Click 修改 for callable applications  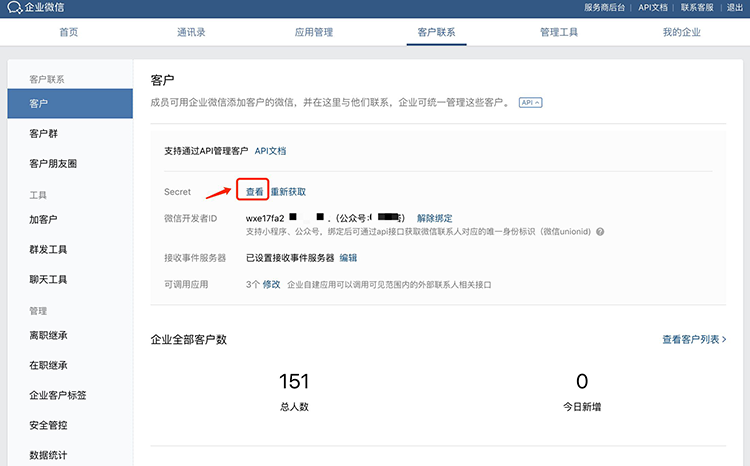[x=271, y=285]
